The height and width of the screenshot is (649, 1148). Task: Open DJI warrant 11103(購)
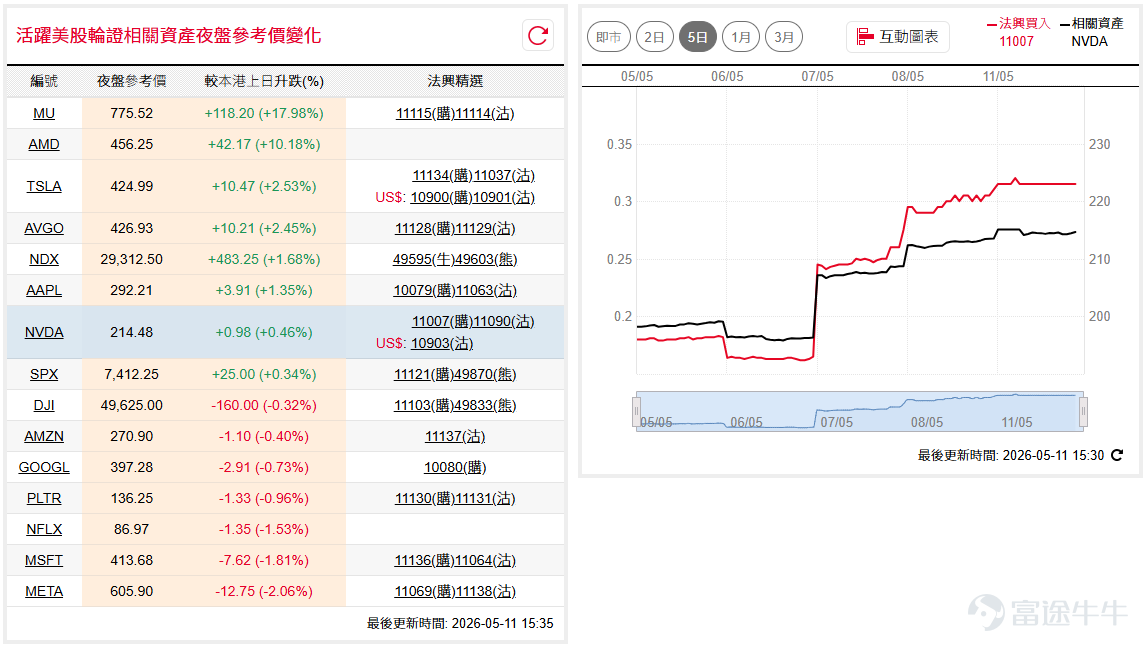(425, 405)
